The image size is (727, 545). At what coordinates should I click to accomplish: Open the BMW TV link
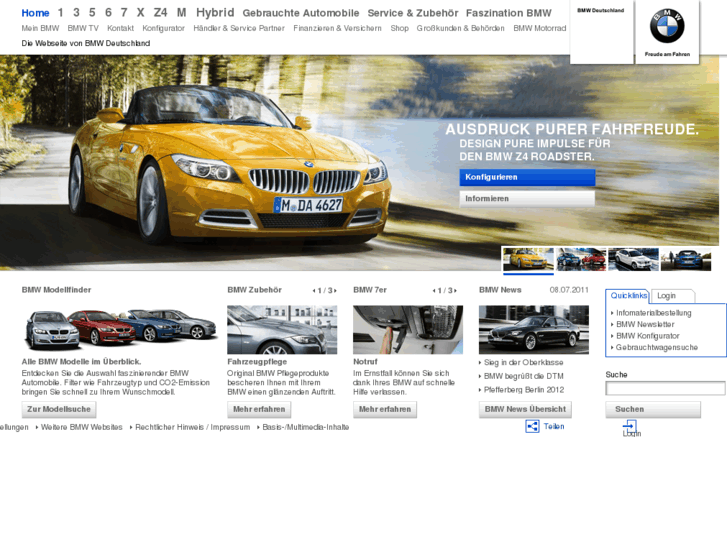click(x=83, y=28)
